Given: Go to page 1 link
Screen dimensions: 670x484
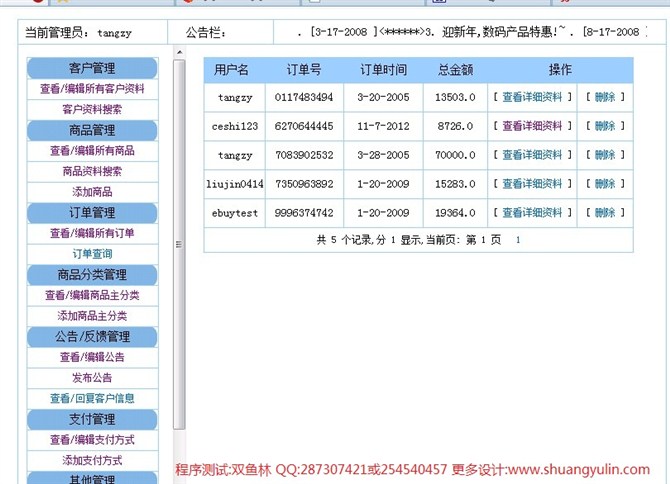Looking at the screenshot, I should pos(518,240).
